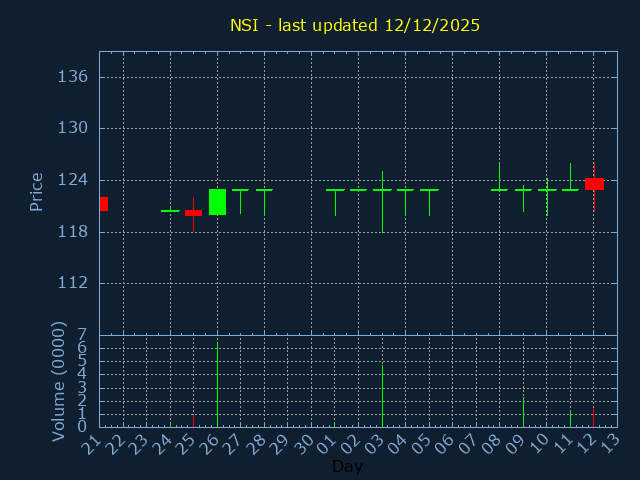Screen dimensions: 640x480
Task: Click the red candle at day 21
Action: click(x=103, y=204)
